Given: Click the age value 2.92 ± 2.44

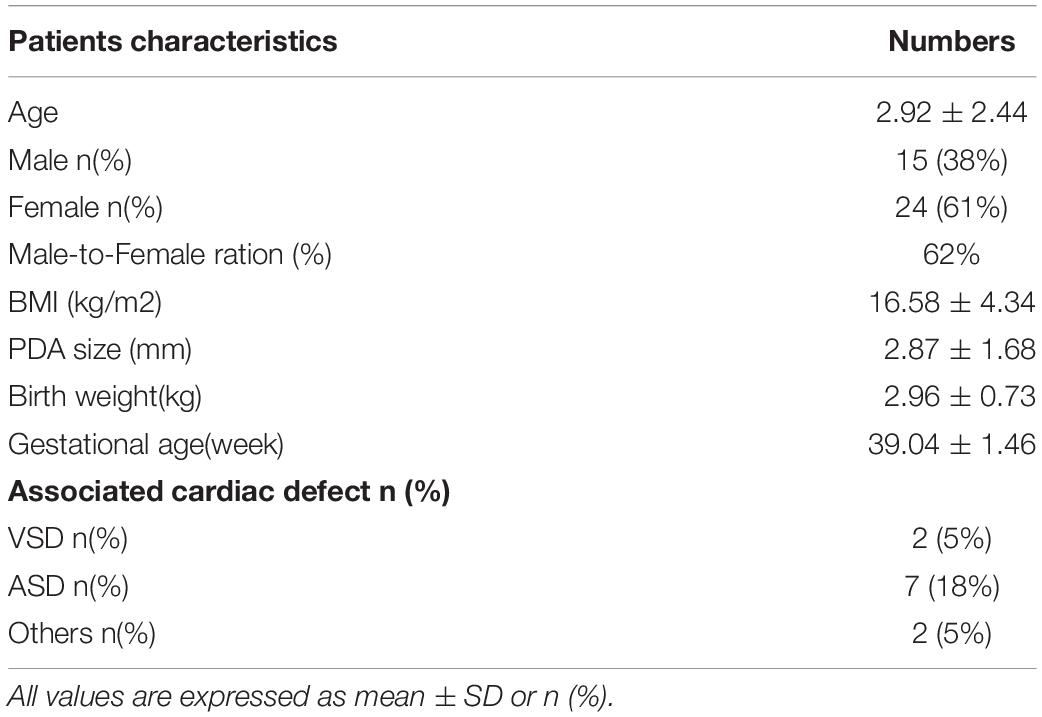Looking at the screenshot, I should [x=952, y=112].
